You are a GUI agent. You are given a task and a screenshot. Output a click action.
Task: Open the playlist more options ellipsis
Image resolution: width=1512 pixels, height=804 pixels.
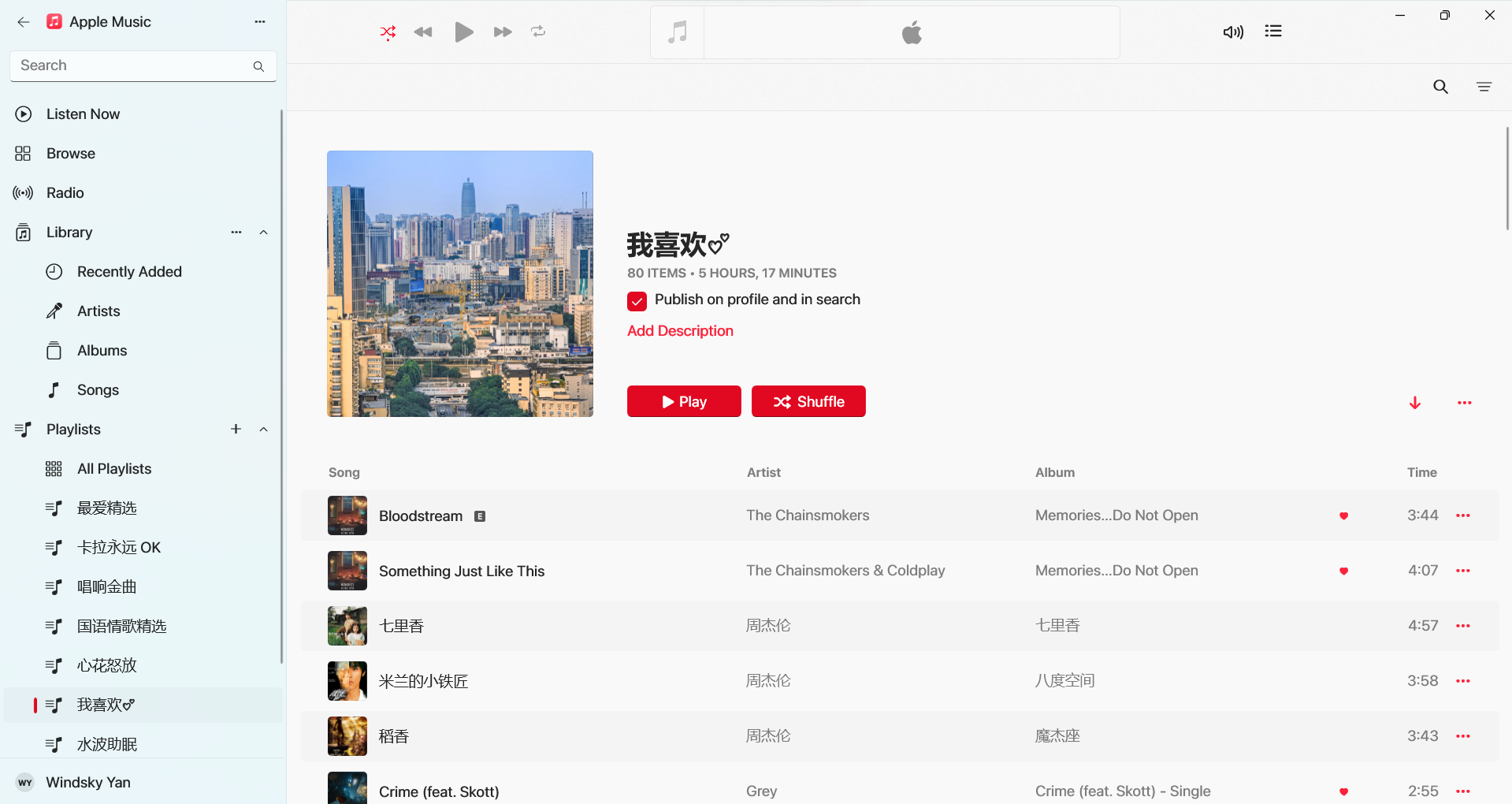click(1464, 403)
